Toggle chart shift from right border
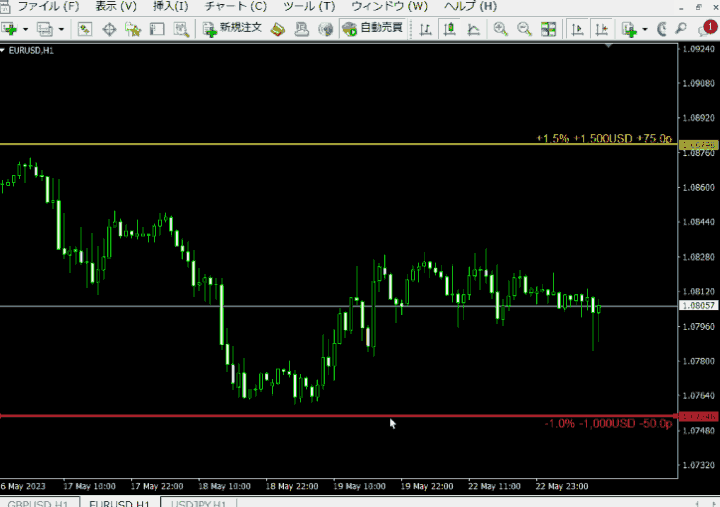The width and height of the screenshot is (720, 507). click(x=602, y=29)
